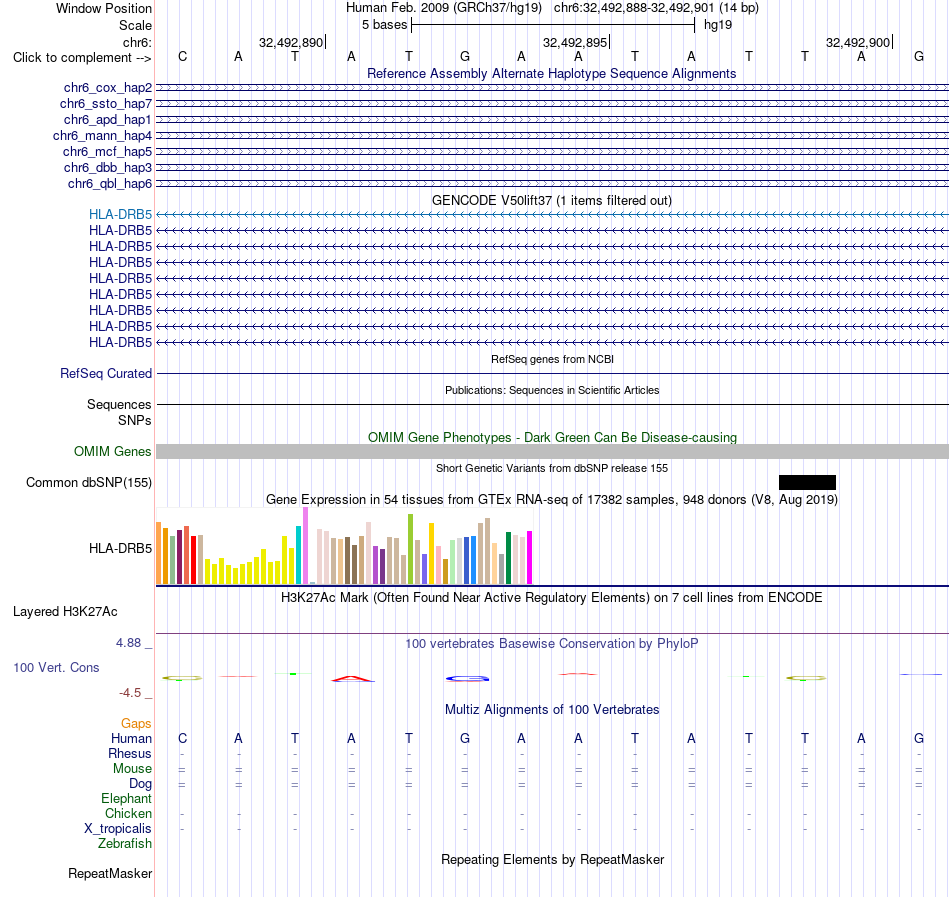Select the 4.88 PhyloP upper scale value
This screenshot has height=897, width=950.
point(128,643)
